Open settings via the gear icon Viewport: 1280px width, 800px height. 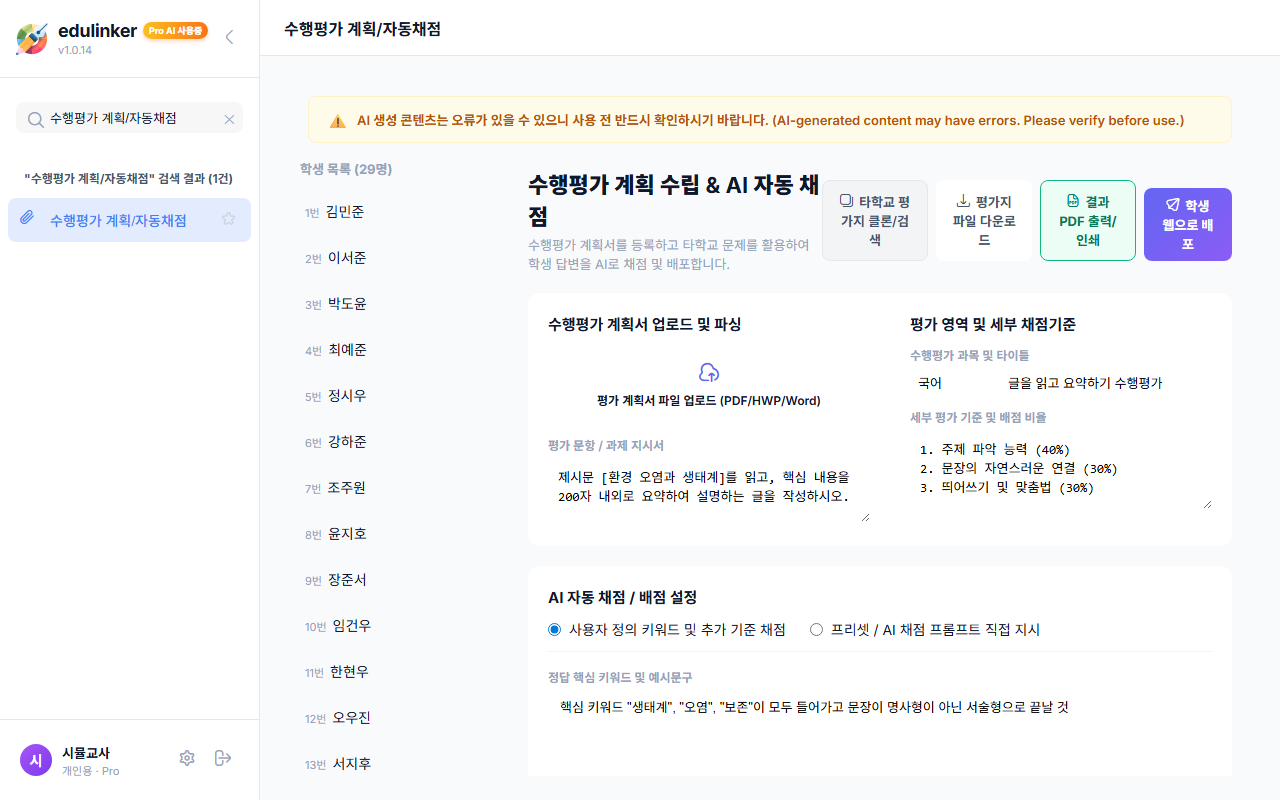click(x=187, y=758)
